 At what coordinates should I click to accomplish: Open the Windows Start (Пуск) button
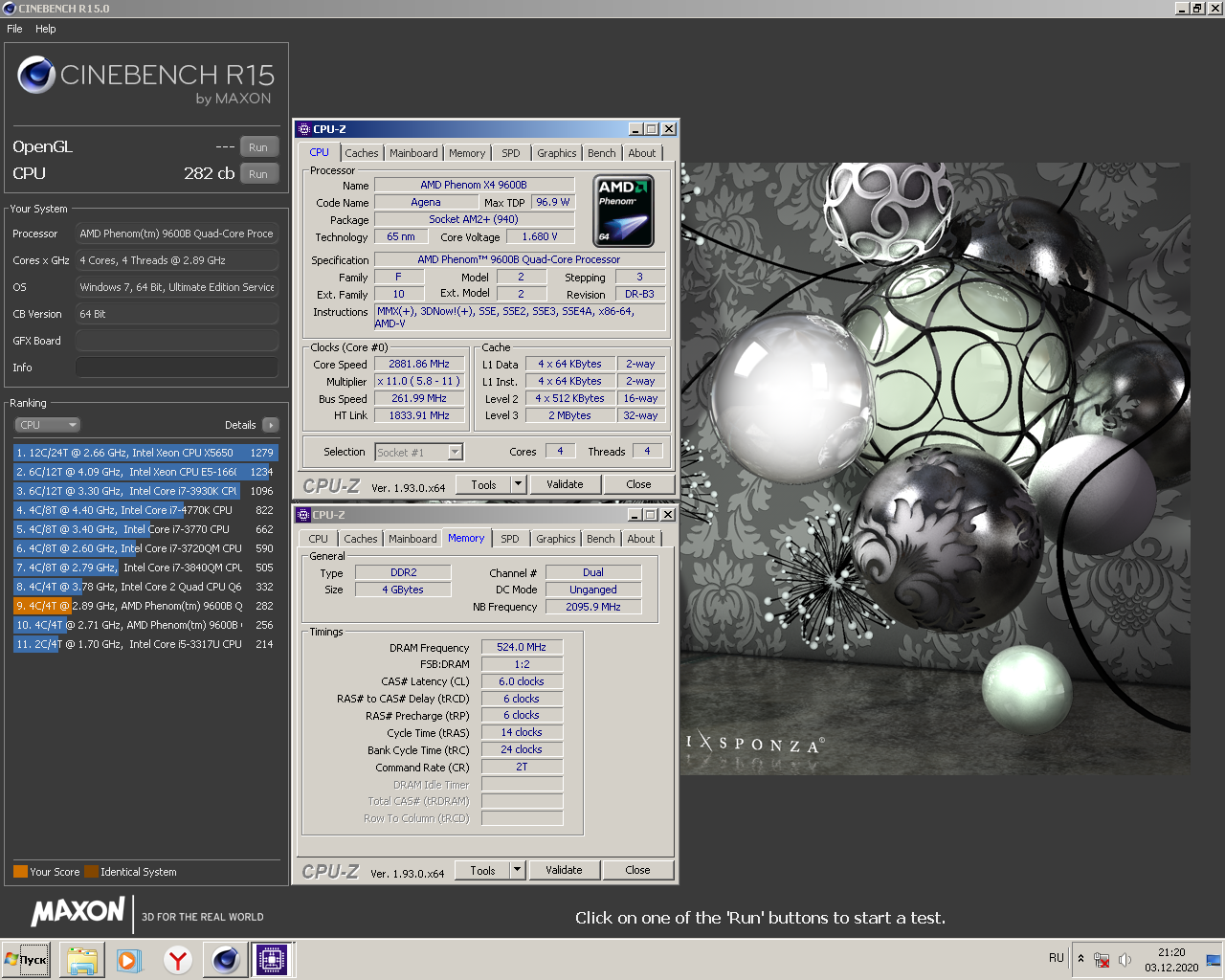pos(26,960)
